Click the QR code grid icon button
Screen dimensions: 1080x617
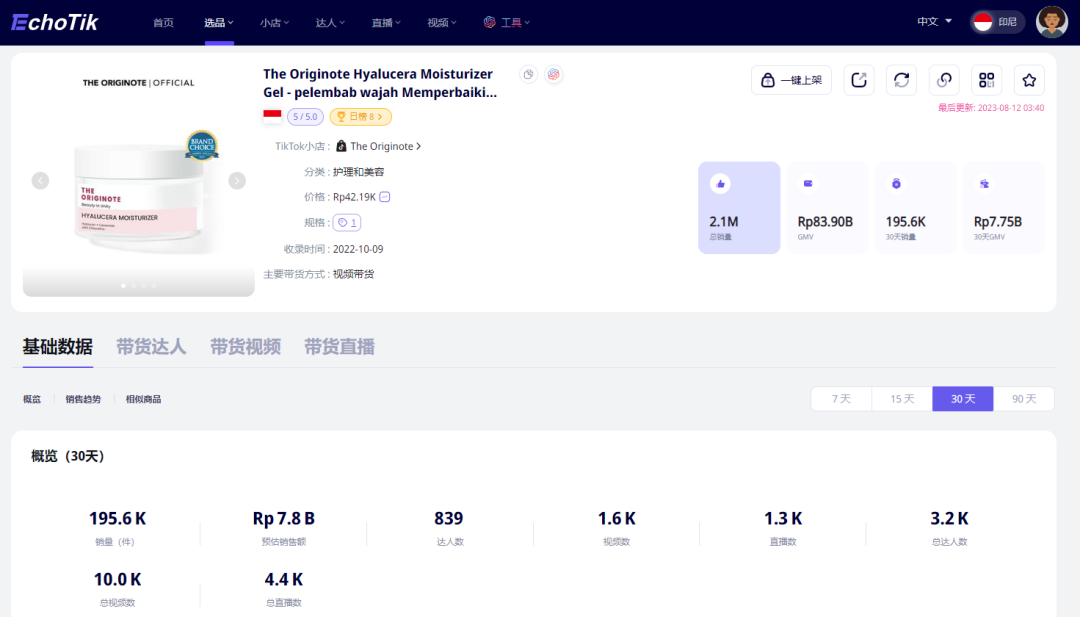987,80
